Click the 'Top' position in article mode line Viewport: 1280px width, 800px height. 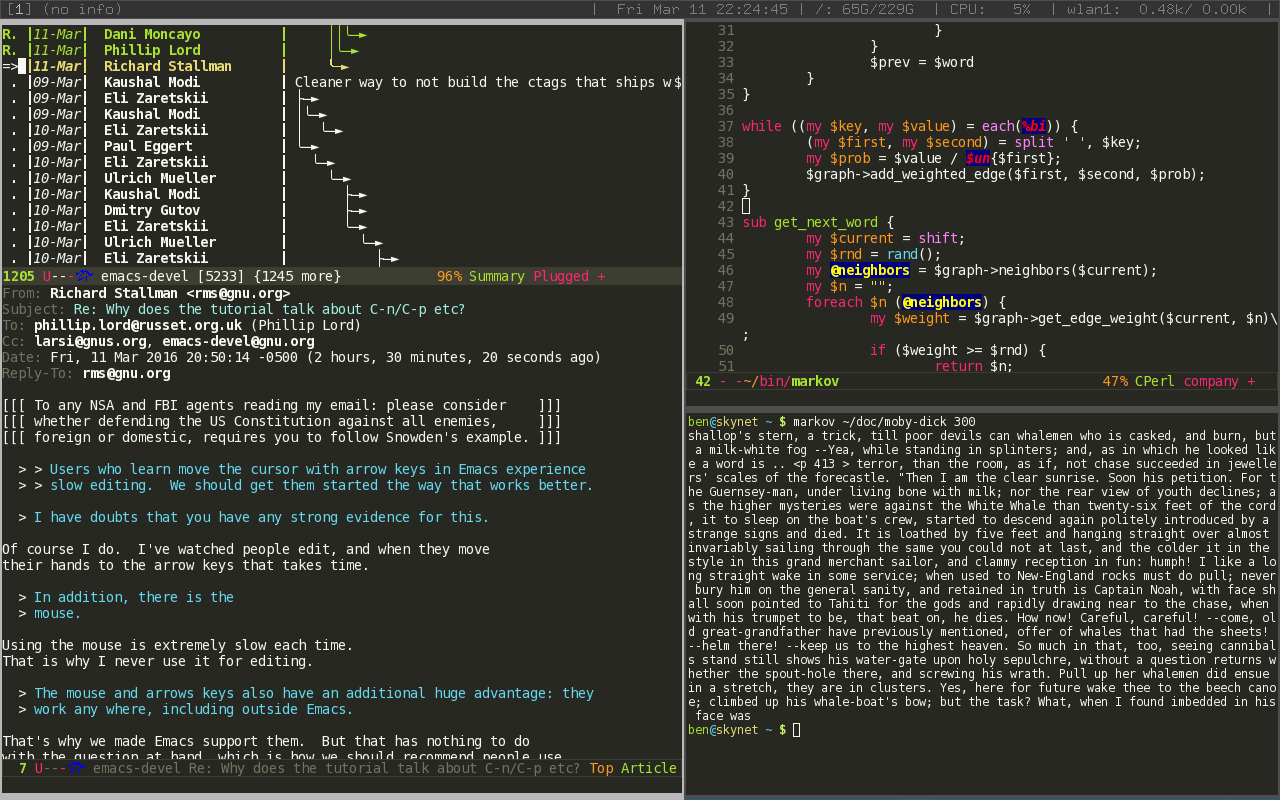(601, 768)
